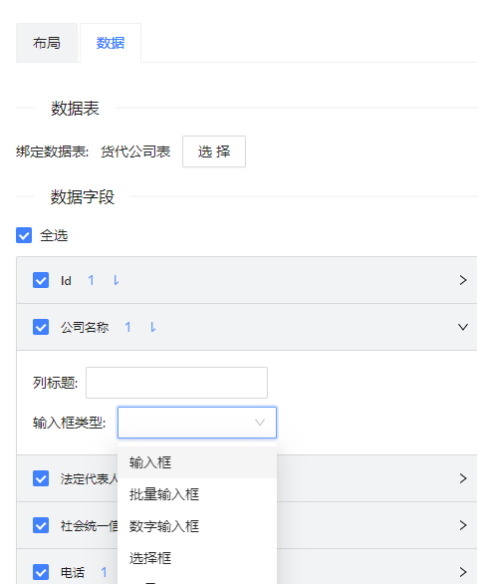Viewport: 478px width, 585px height.
Task: Select the 数据 tab
Action: coord(110,43)
